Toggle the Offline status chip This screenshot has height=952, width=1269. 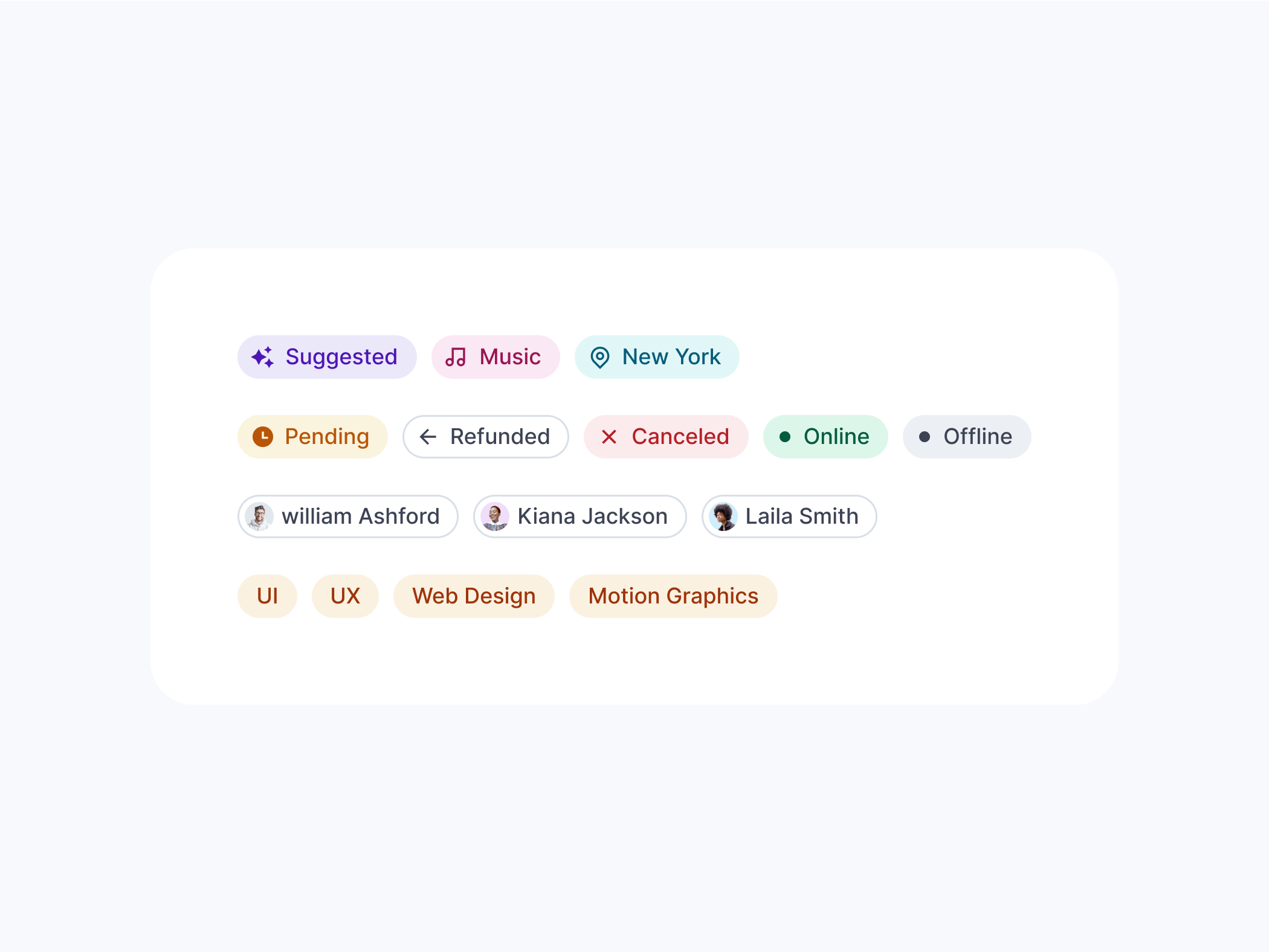(x=966, y=436)
